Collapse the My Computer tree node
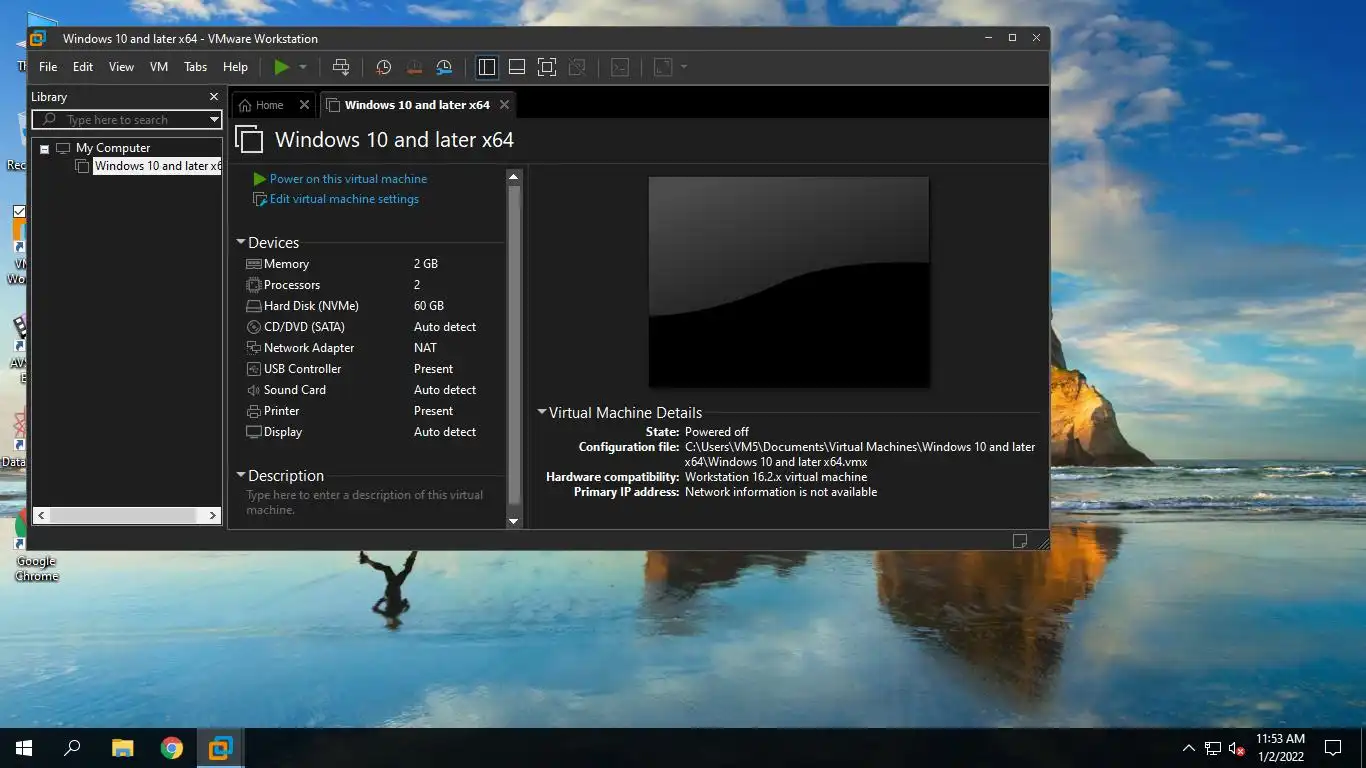 coord(44,148)
